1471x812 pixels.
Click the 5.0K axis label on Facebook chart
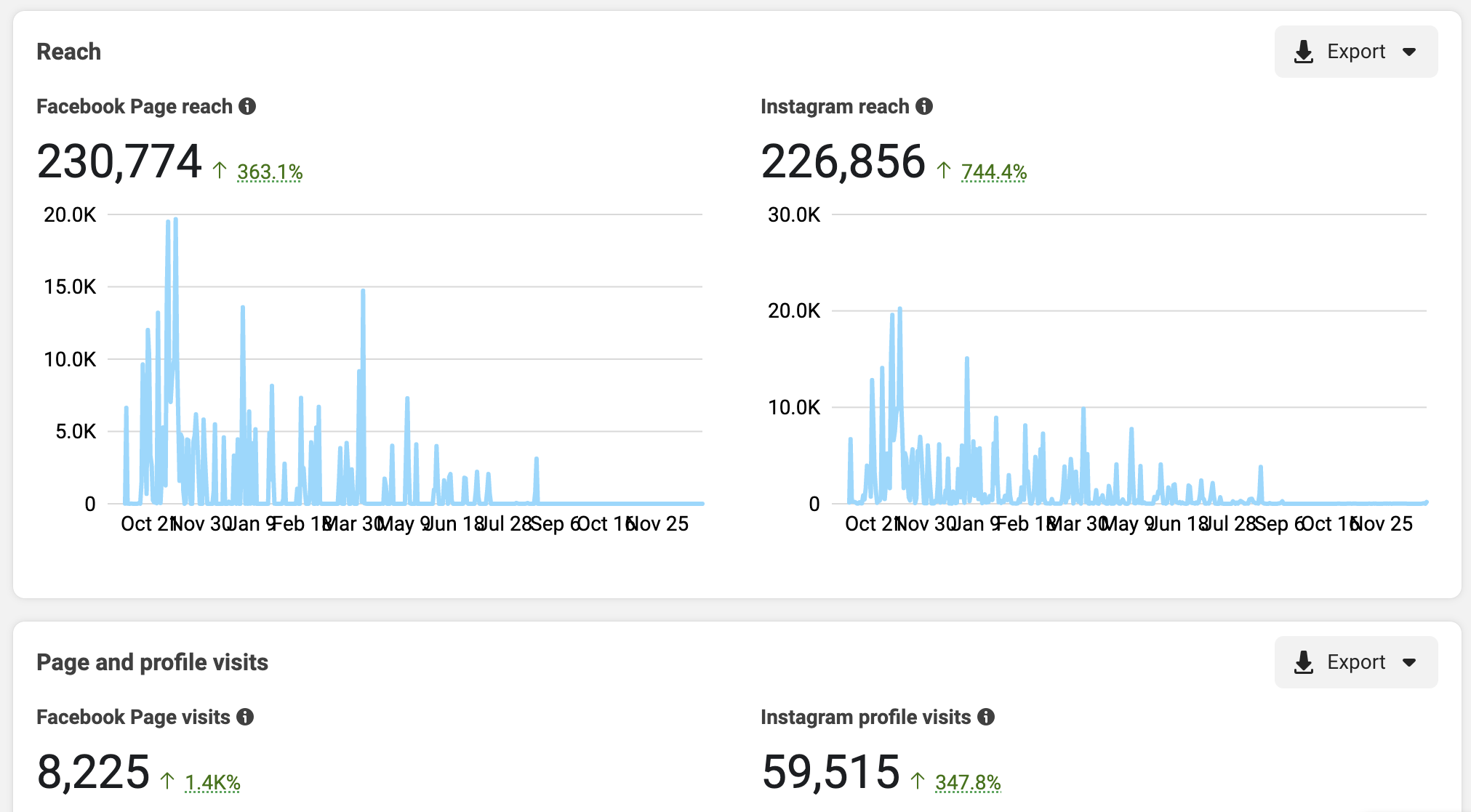click(x=76, y=431)
